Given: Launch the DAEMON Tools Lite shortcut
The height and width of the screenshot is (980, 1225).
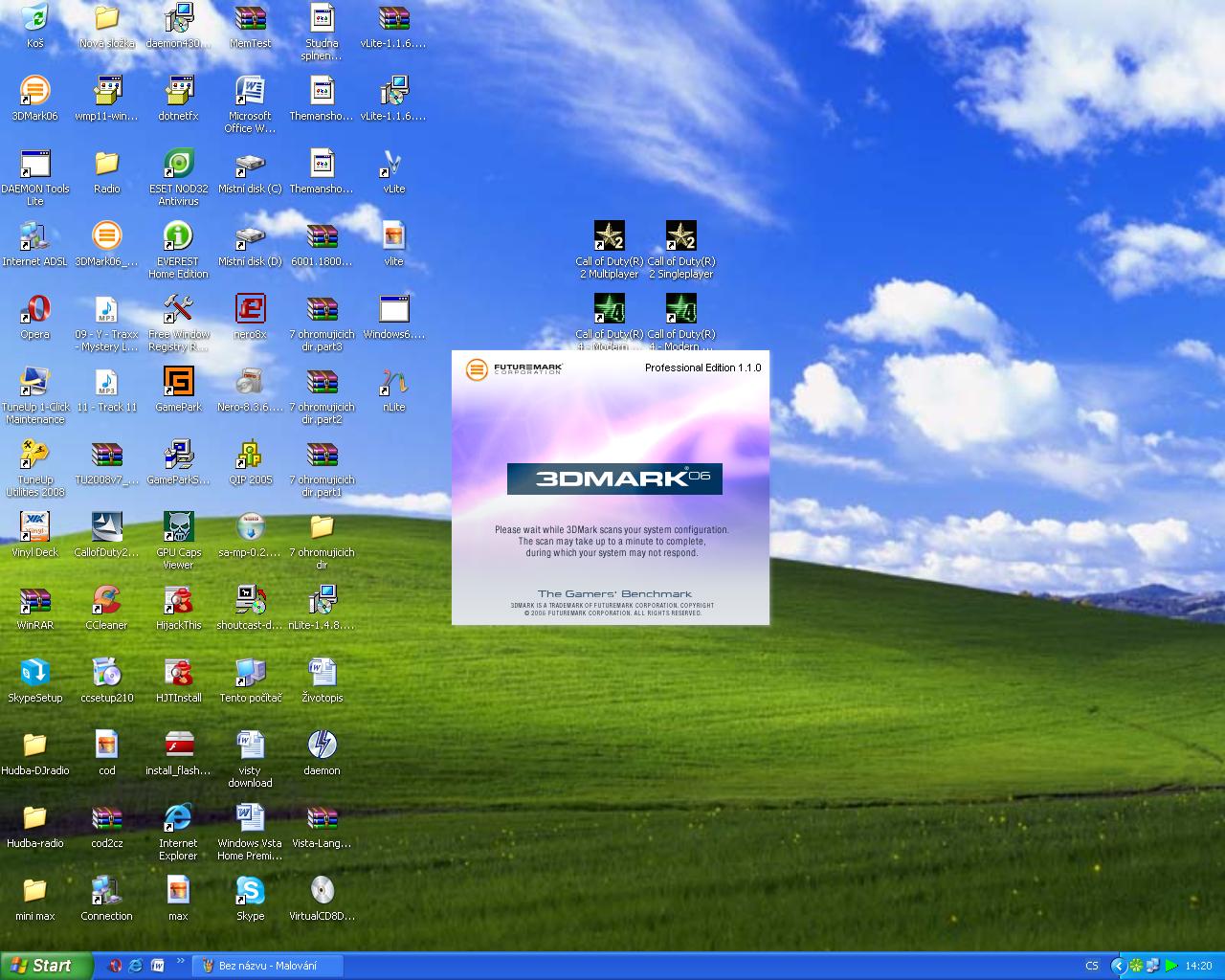Looking at the screenshot, I should click(35, 164).
